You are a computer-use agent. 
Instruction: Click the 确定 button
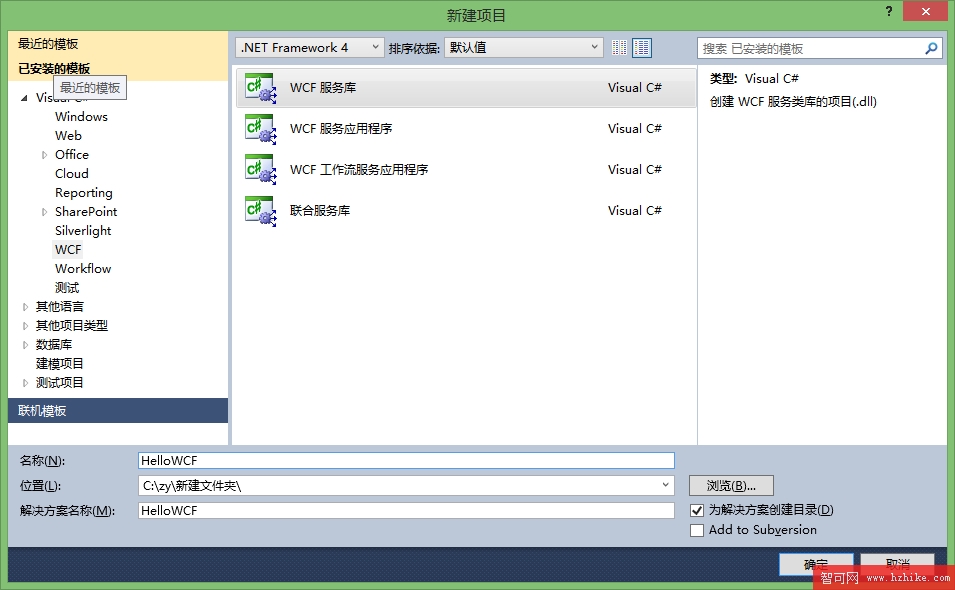pyautogui.click(x=816, y=564)
